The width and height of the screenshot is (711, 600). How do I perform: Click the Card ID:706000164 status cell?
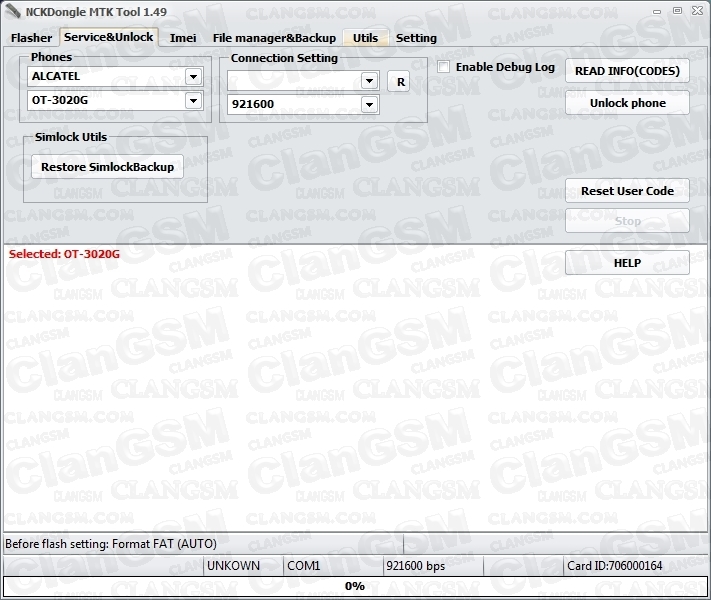(635, 566)
